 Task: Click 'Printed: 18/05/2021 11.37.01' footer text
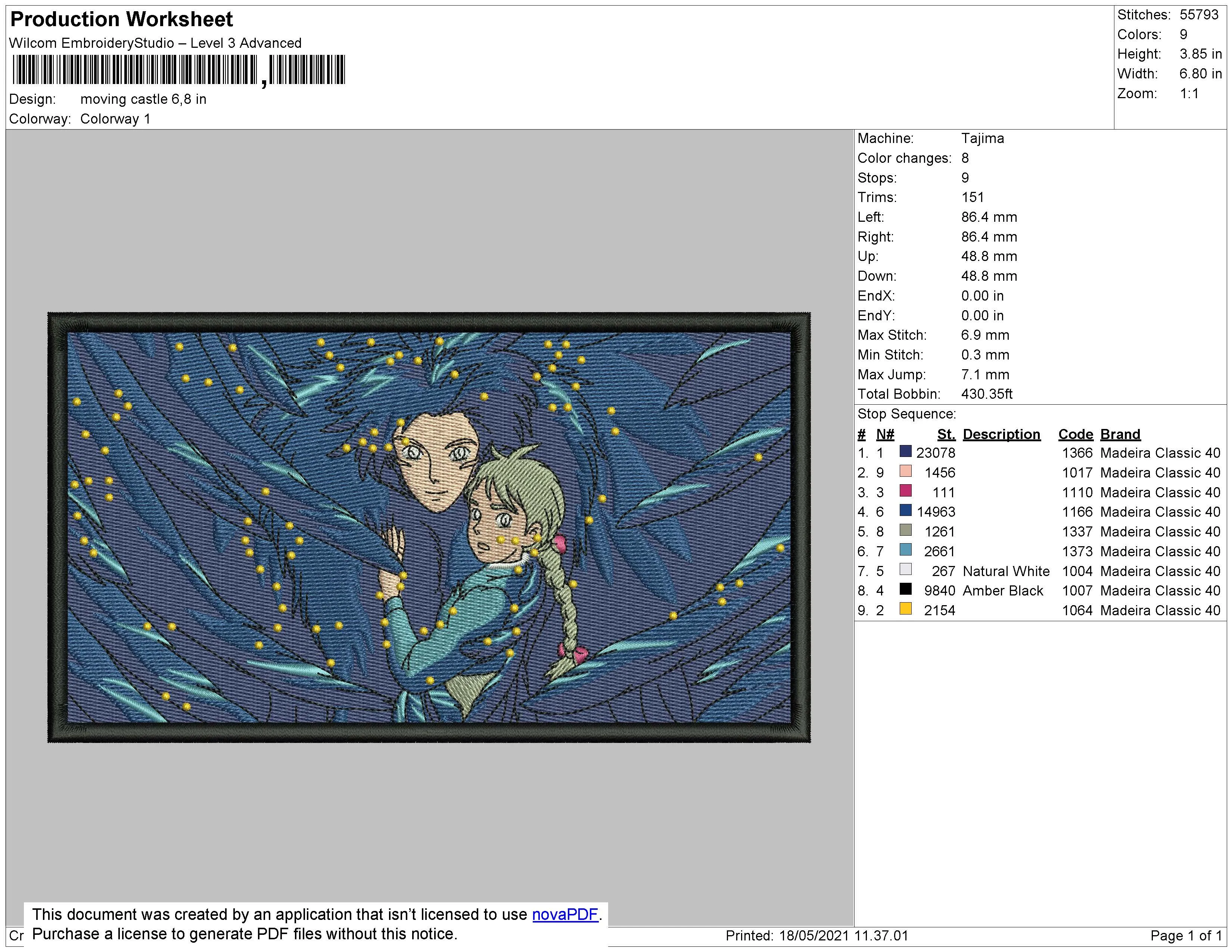[817, 936]
